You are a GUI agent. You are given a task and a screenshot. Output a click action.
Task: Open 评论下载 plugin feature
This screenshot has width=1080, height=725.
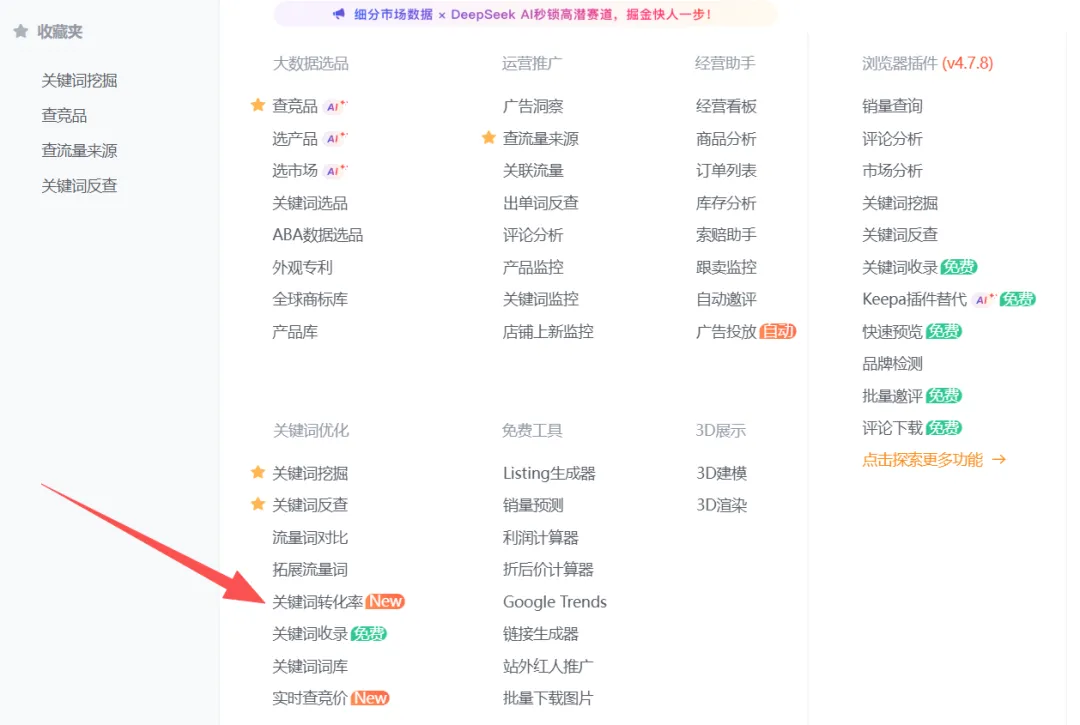tap(892, 428)
